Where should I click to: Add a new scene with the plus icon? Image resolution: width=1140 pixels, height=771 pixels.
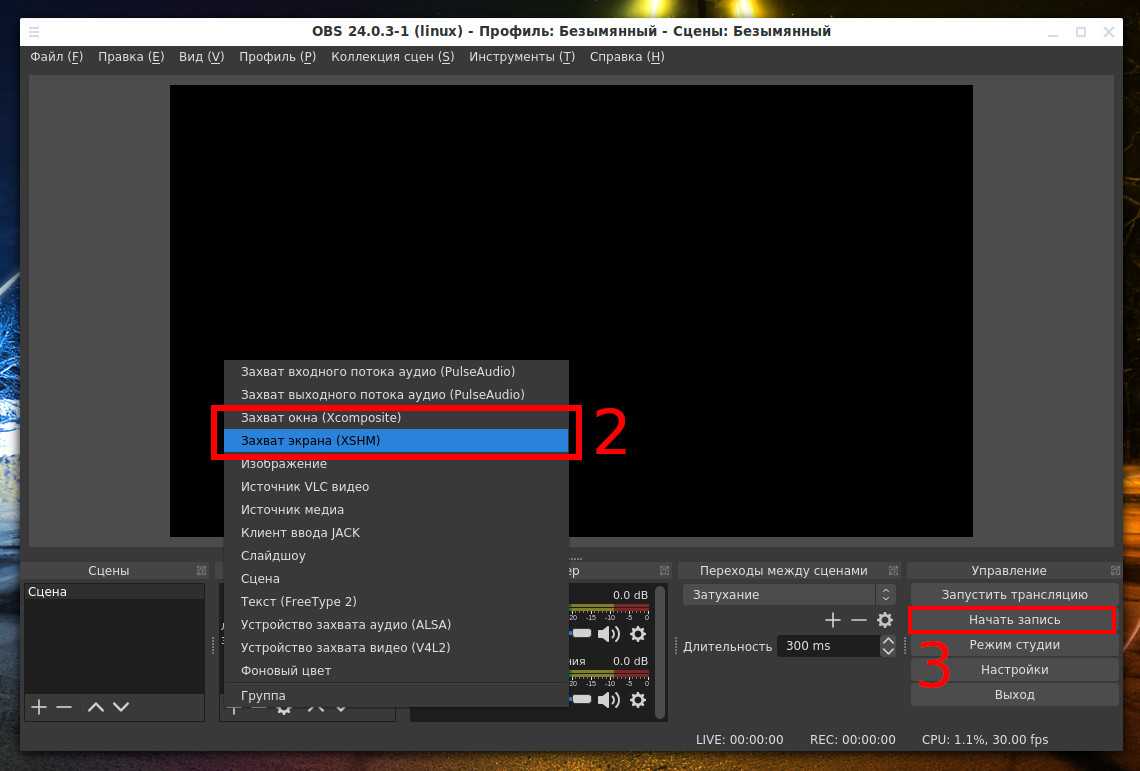click(39, 707)
